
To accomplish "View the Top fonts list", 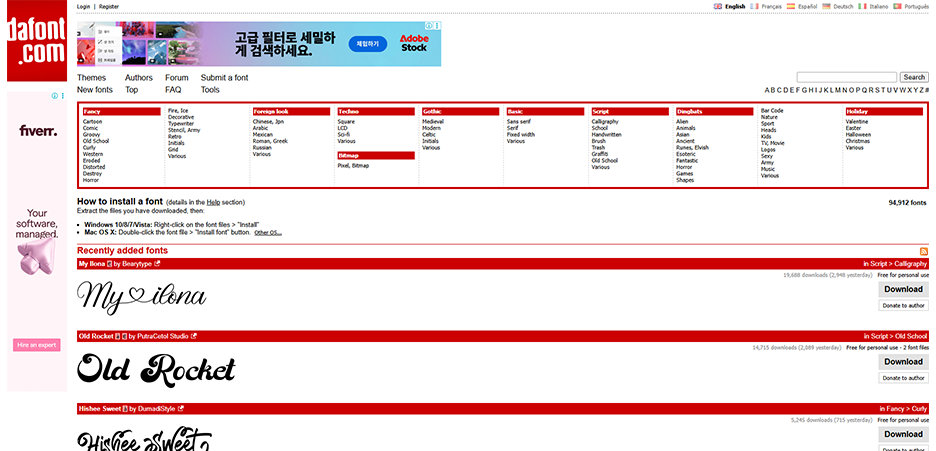I will [x=131, y=90].
